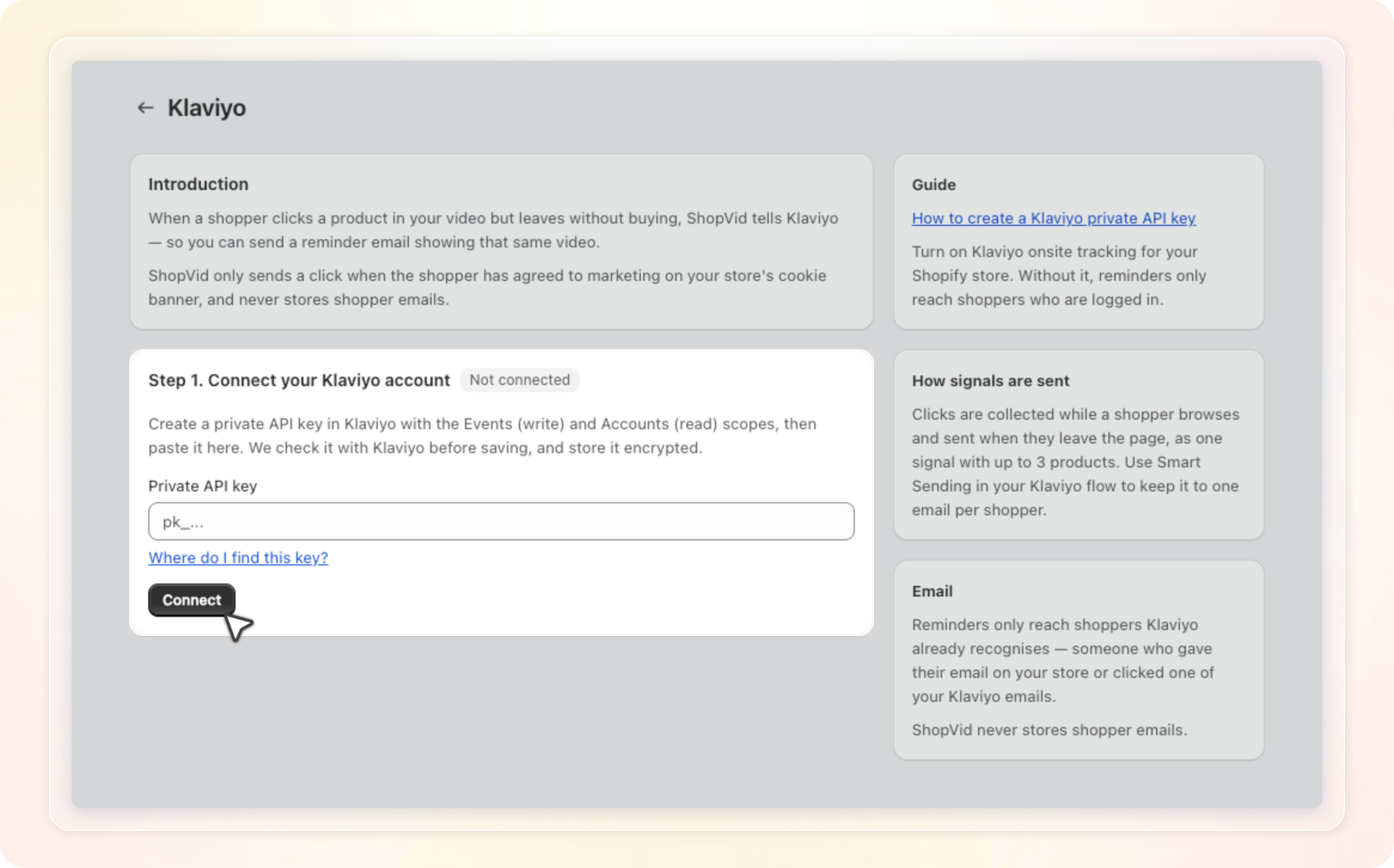Click the Connect button
The height and width of the screenshot is (868, 1394).
[x=191, y=600]
